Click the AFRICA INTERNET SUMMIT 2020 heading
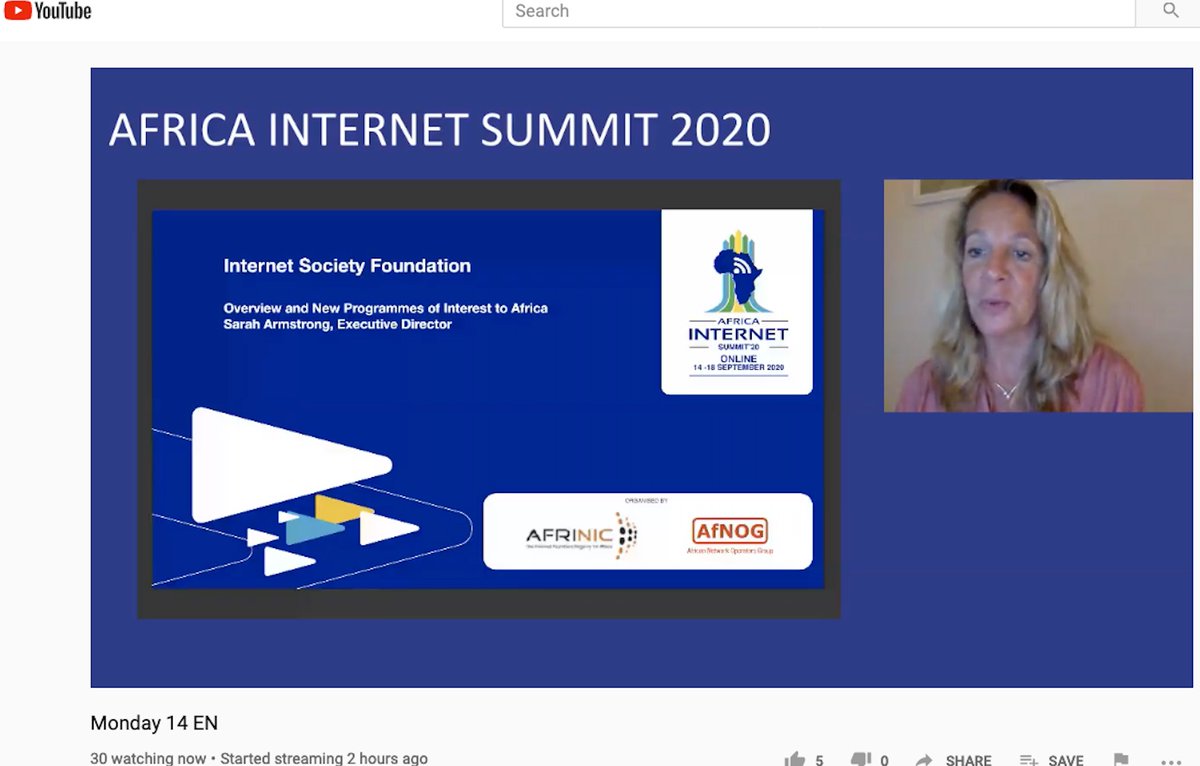Image resolution: width=1200 pixels, height=766 pixels. (x=440, y=131)
